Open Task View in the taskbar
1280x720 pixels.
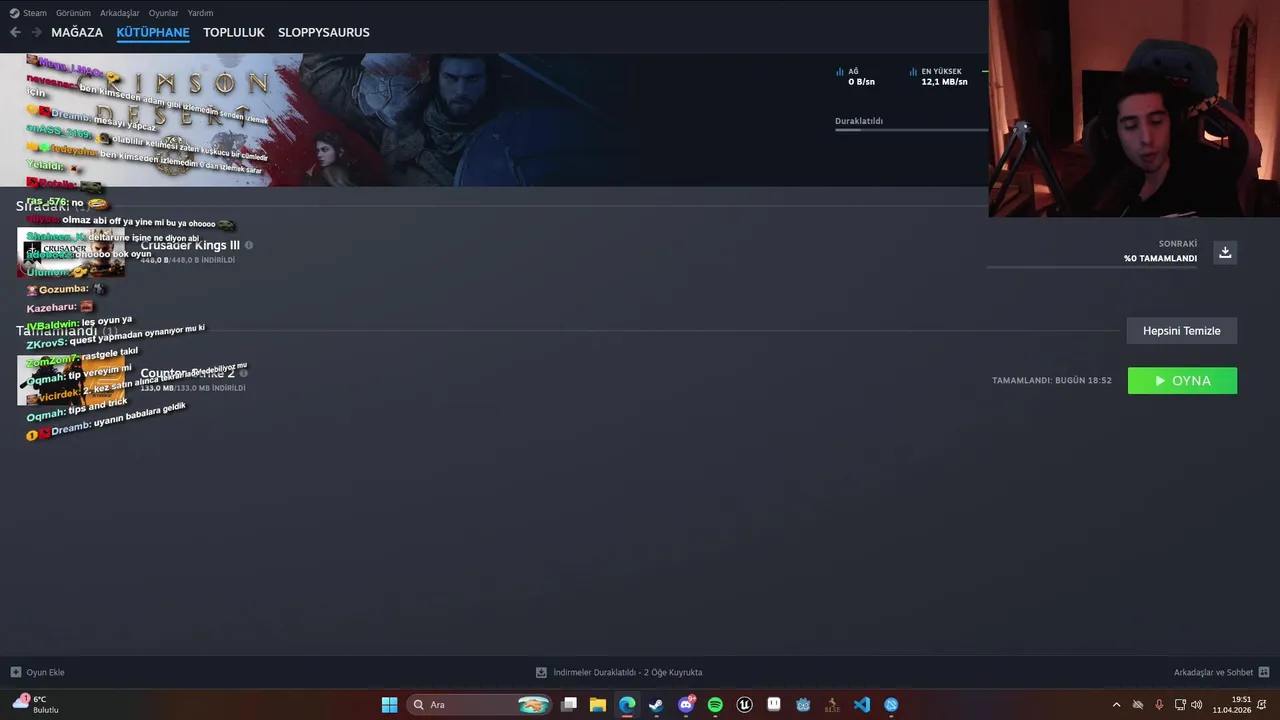click(569, 705)
